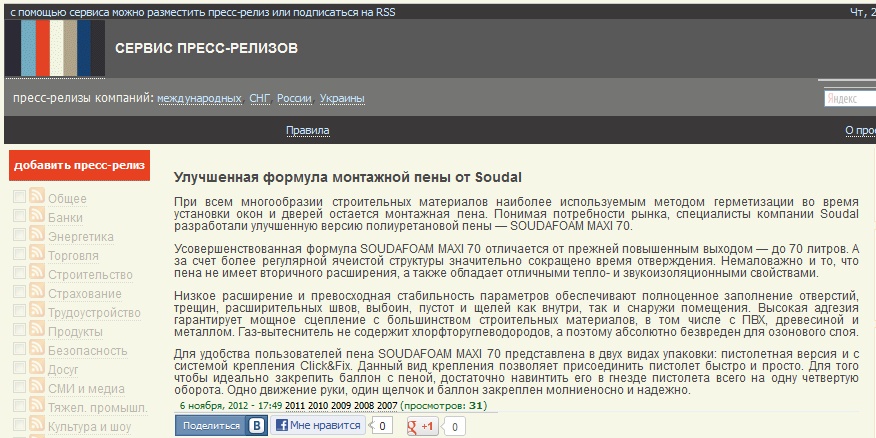Open RSS feed icon beside Тяжел. промышл.
The height and width of the screenshot is (438, 876).
pos(37,404)
